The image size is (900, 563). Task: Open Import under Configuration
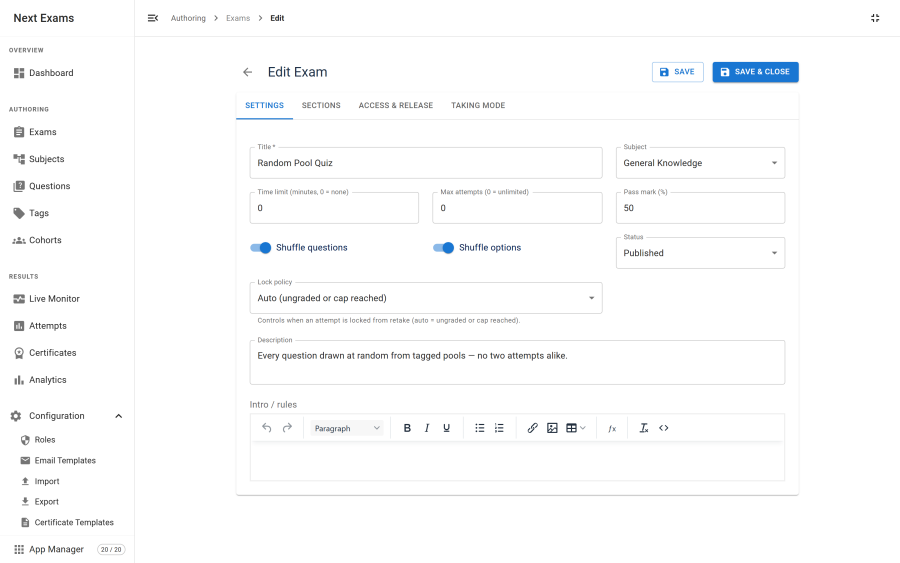coord(67,482)
